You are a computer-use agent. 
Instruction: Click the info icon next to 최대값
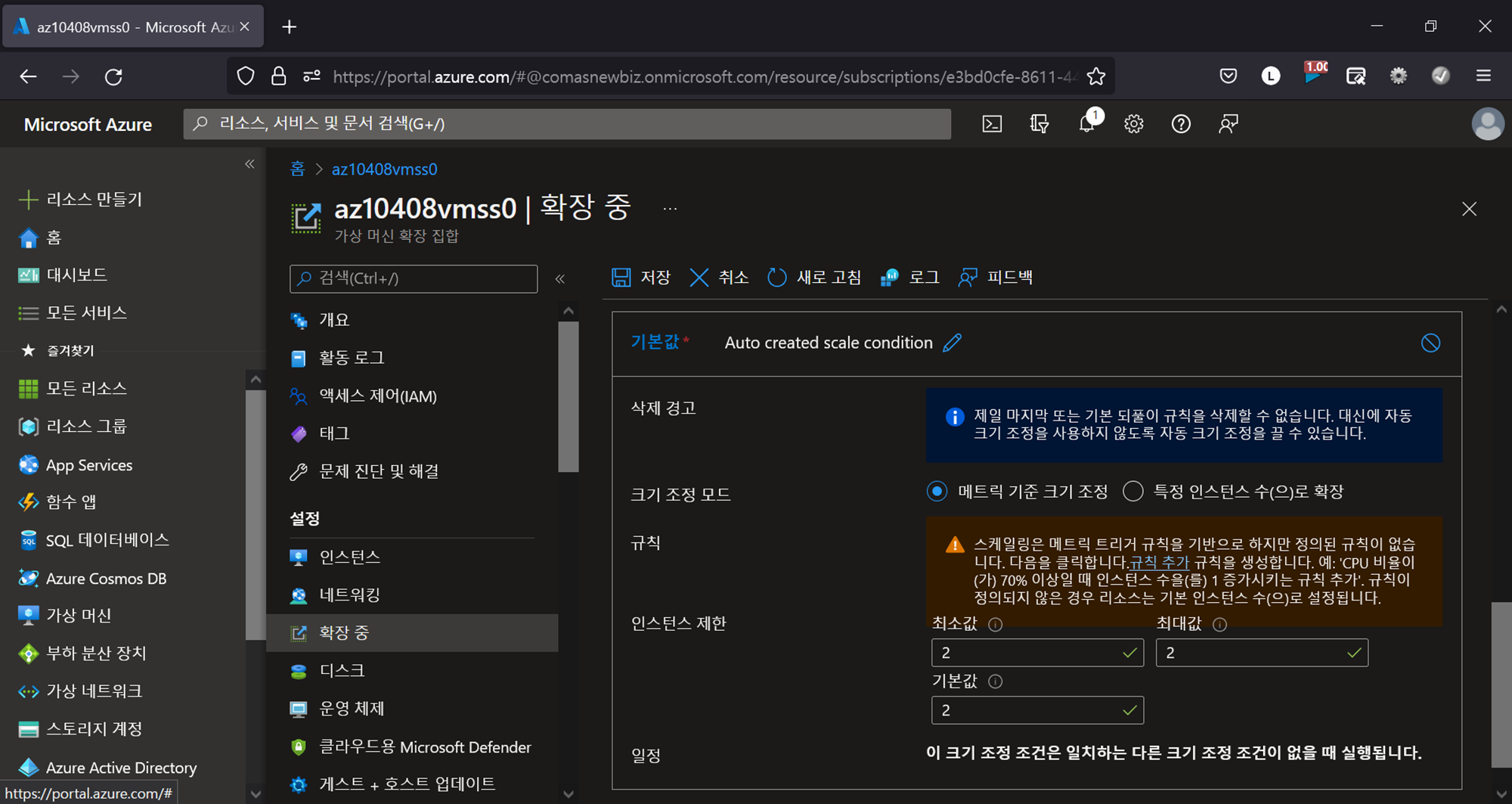point(1219,625)
